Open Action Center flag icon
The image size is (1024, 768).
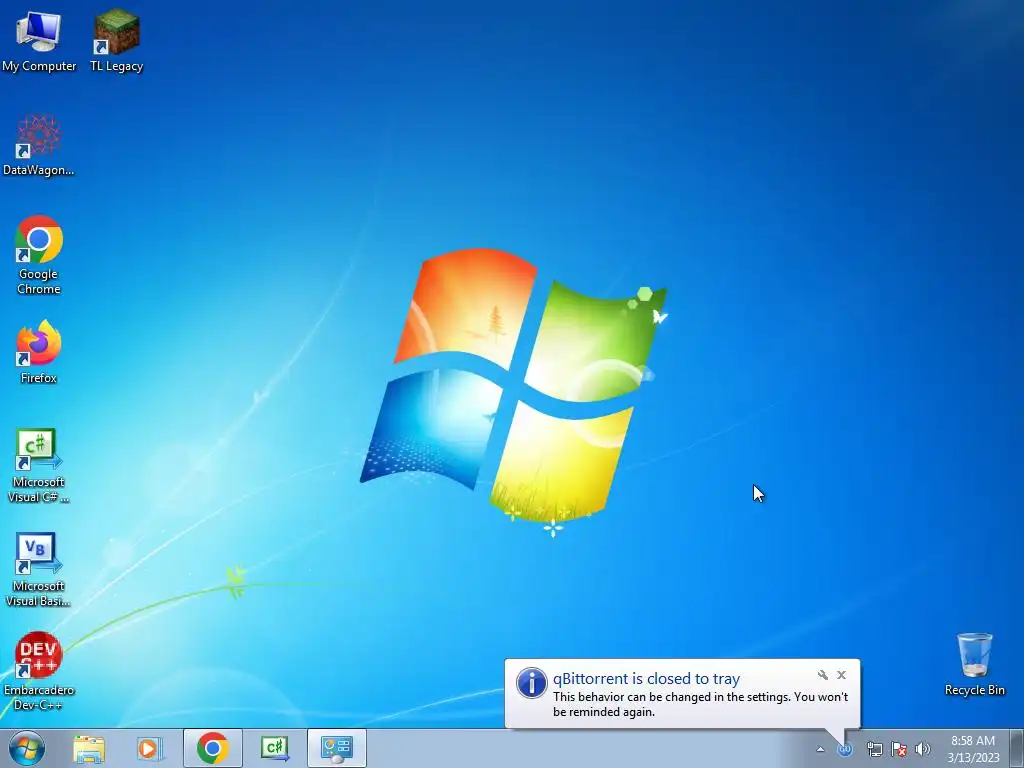tap(899, 749)
